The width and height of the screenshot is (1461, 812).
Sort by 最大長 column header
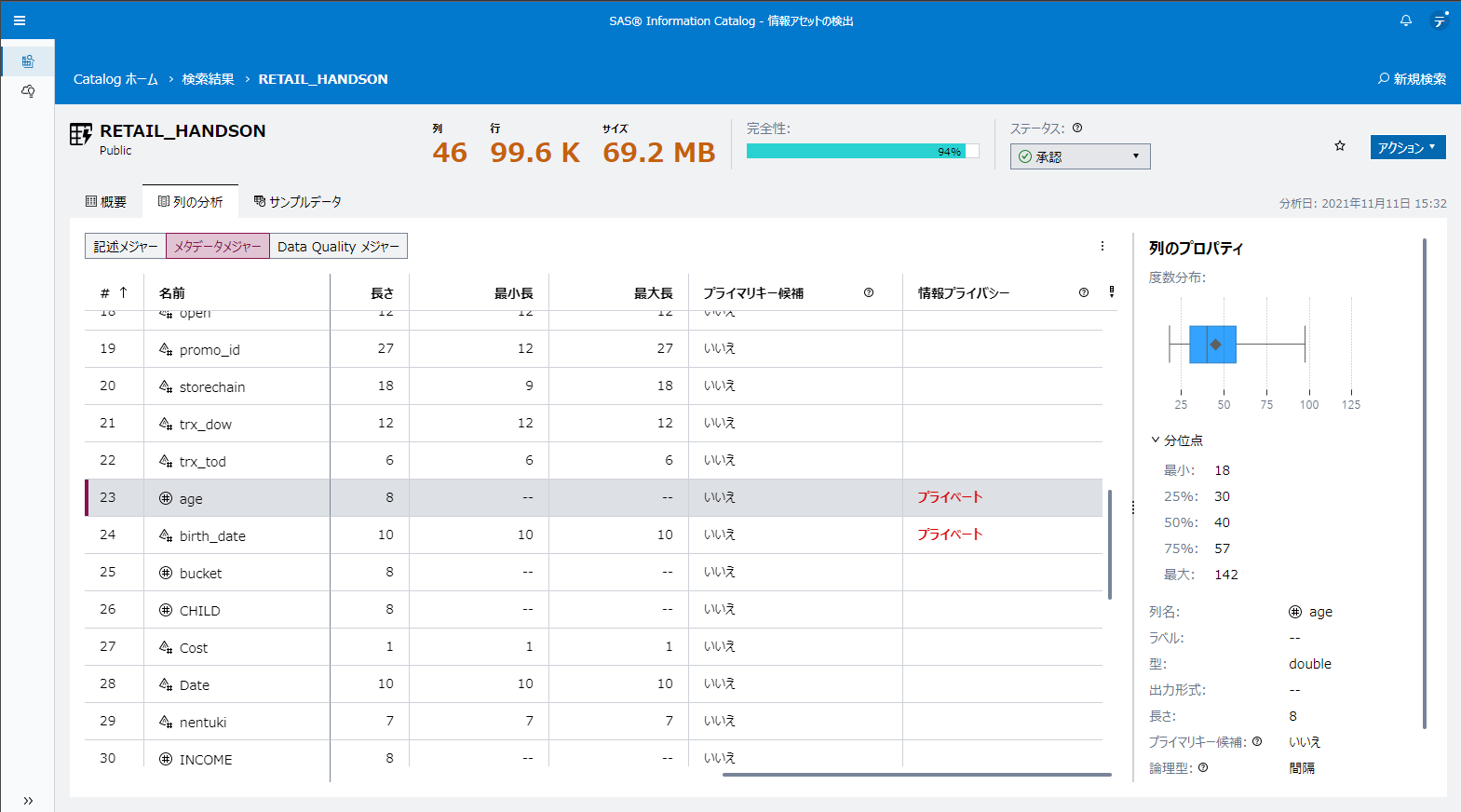654,293
